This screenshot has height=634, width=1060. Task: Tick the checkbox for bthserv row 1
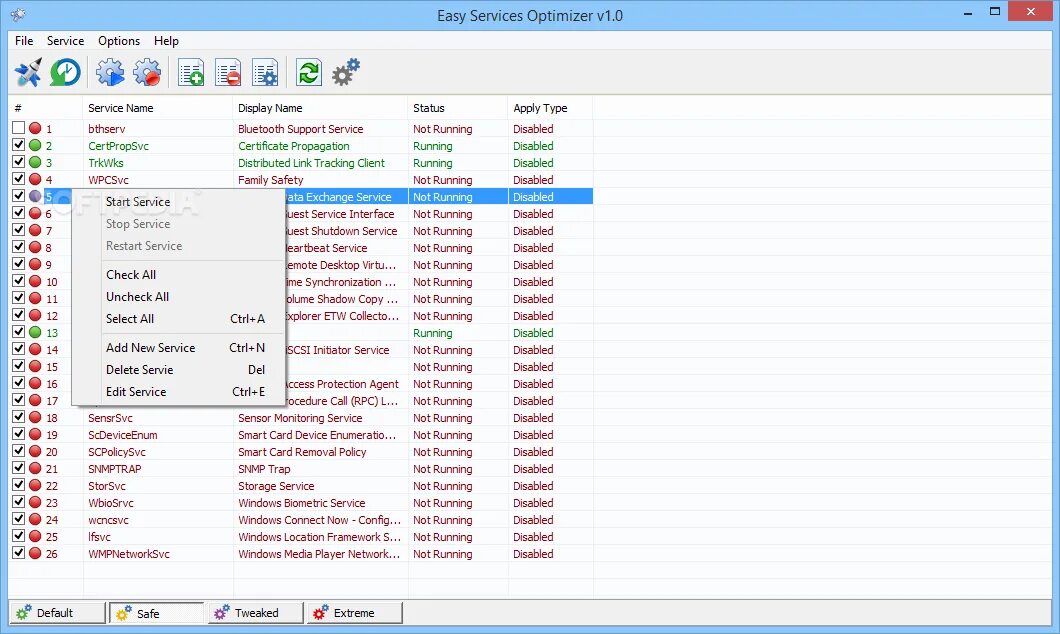[18, 128]
